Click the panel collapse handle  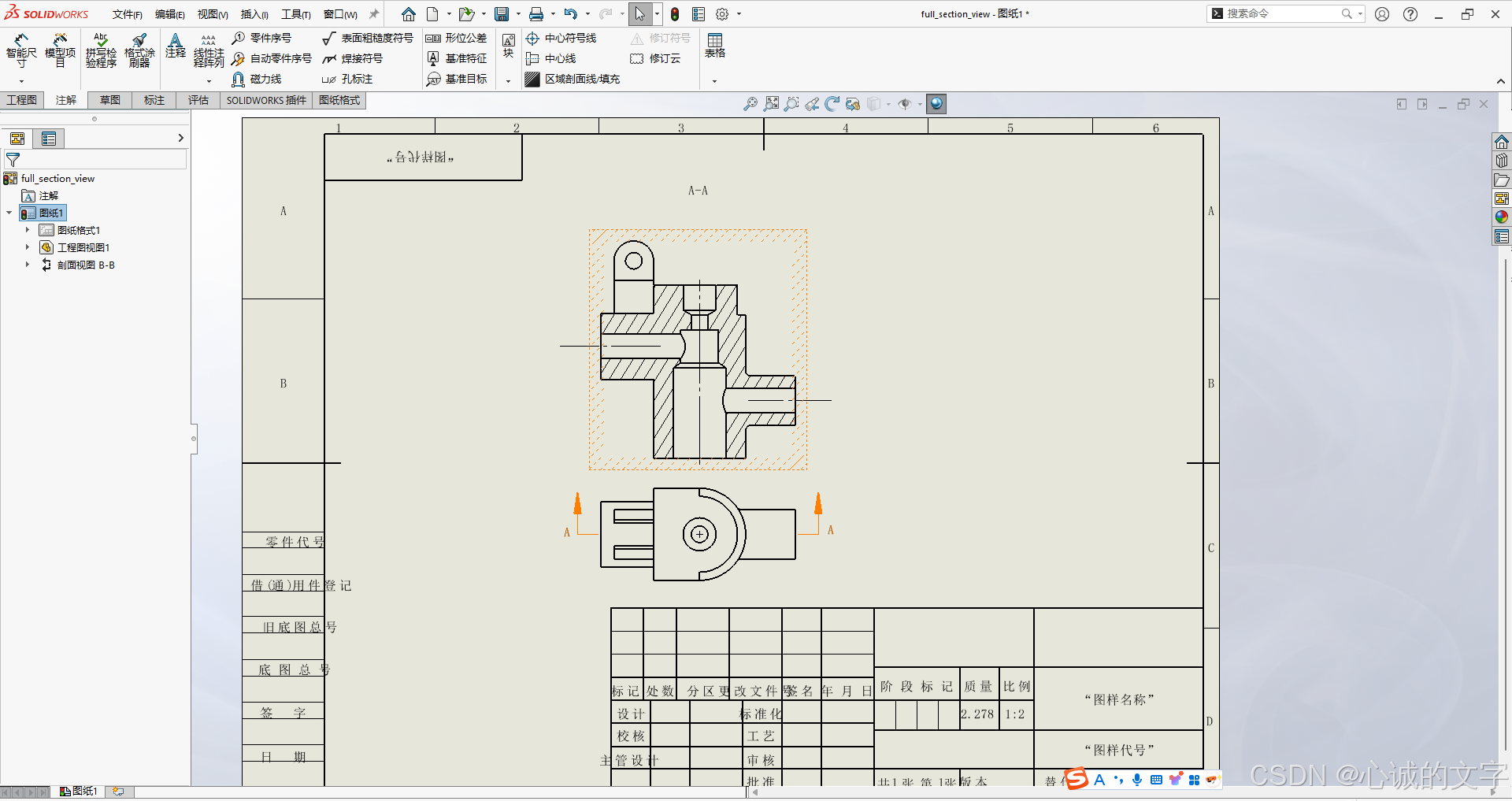click(194, 439)
